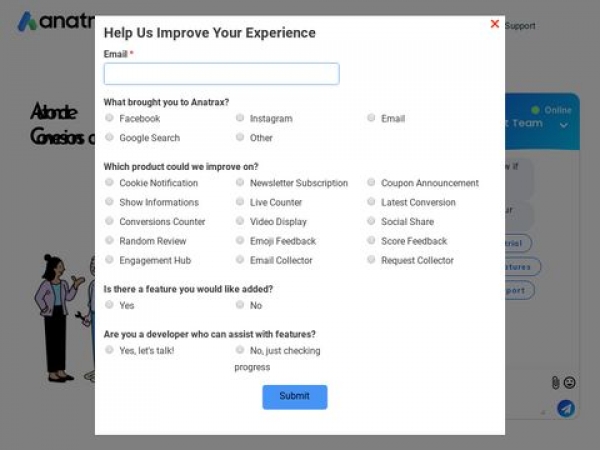The height and width of the screenshot is (450, 600).
Task: Select Video Display product
Action: point(240,221)
